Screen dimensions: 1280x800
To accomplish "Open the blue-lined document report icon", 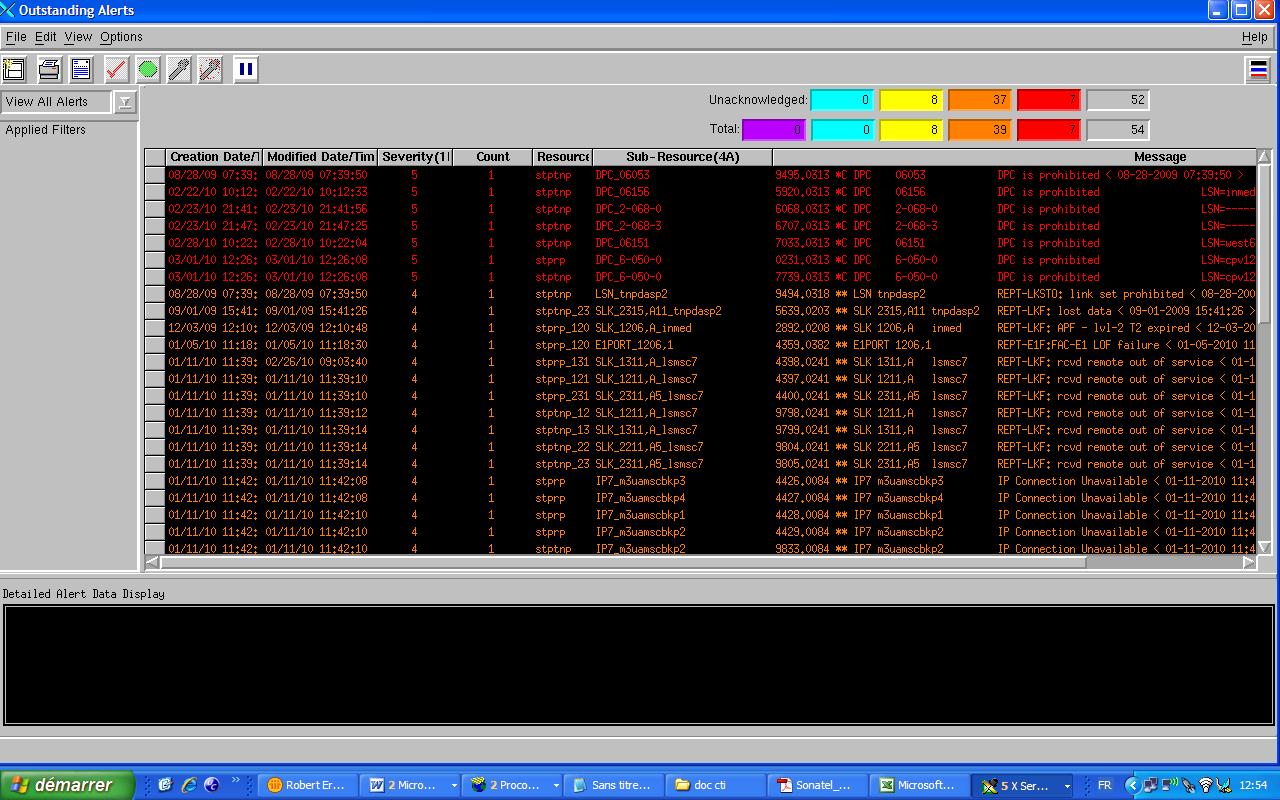I will click(81, 69).
